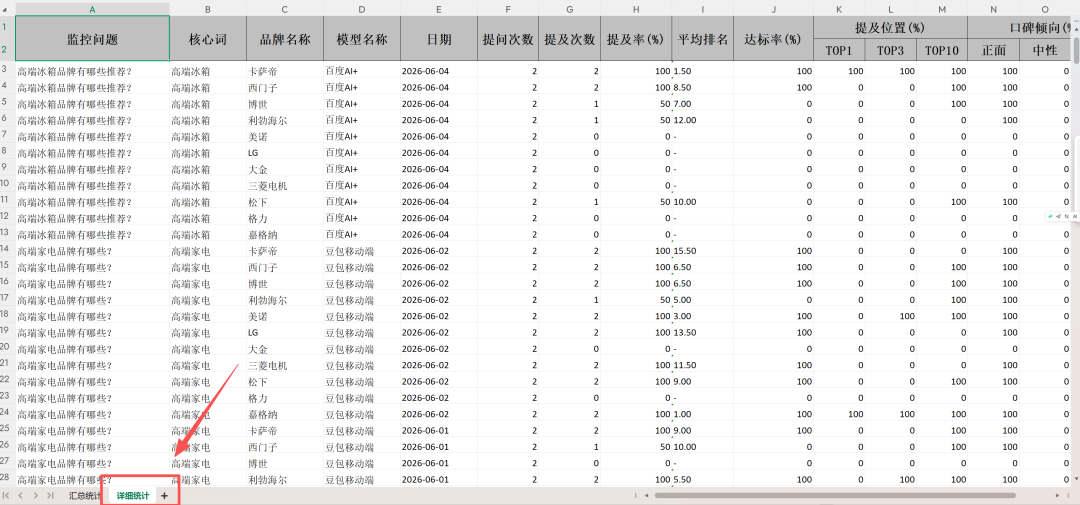Click horizontal scrollbar right arrow
Image resolution: width=1080 pixels, height=505 pixels.
(1057, 495)
